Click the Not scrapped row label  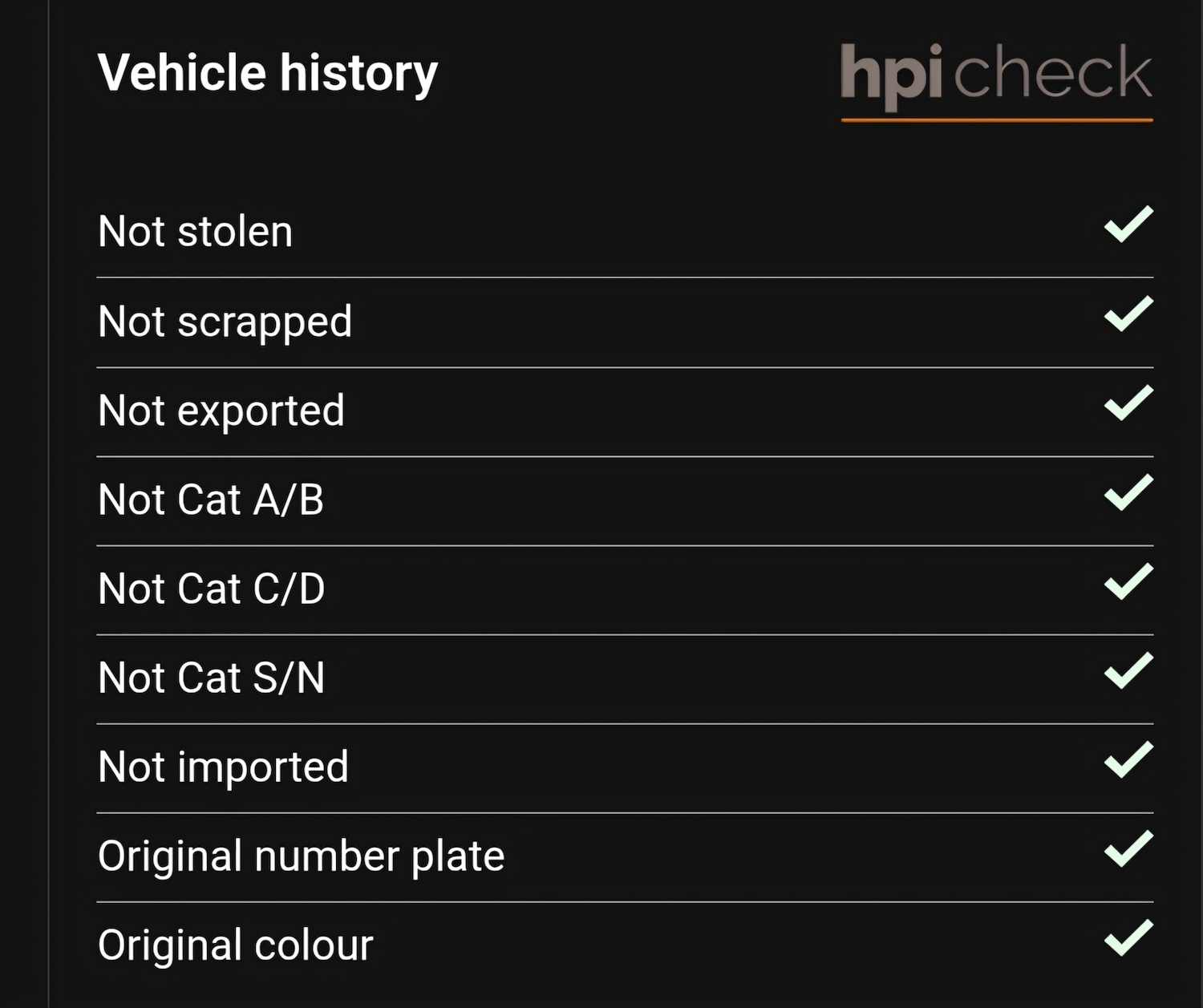tap(225, 322)
